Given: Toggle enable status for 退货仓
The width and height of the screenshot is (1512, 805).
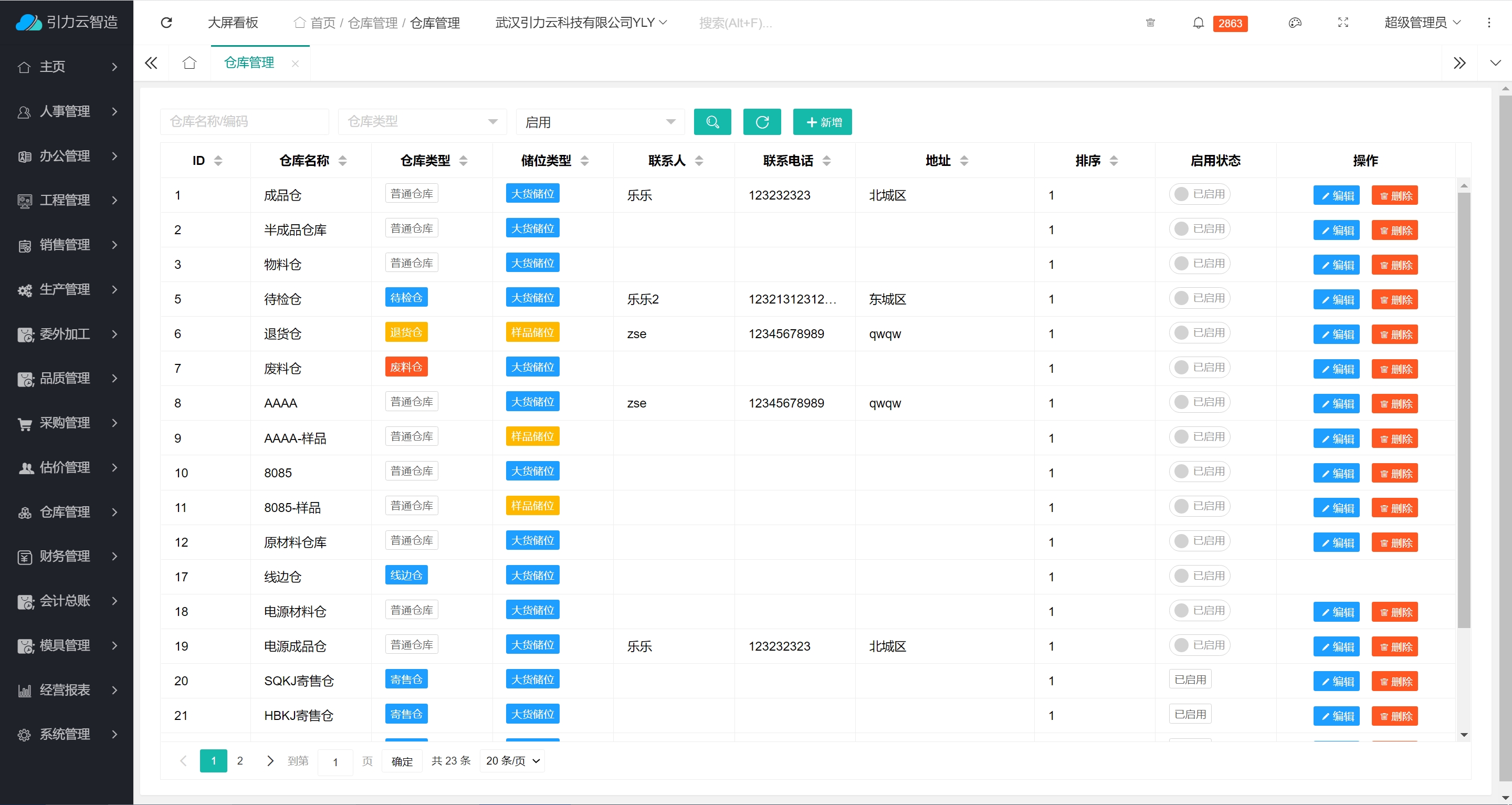Looking at the screenshot, I should pyautogui.click(x=1199, y=333).
